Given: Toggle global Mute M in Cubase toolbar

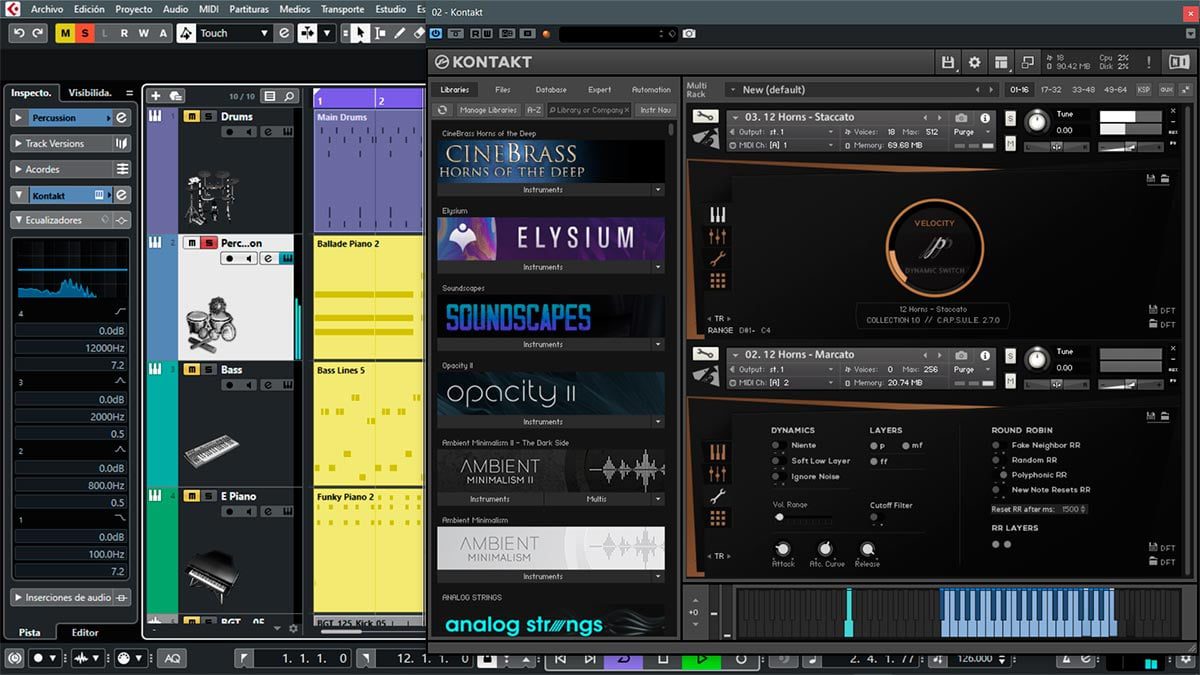Looking at the screenshot, I should [x=66, y=33].
